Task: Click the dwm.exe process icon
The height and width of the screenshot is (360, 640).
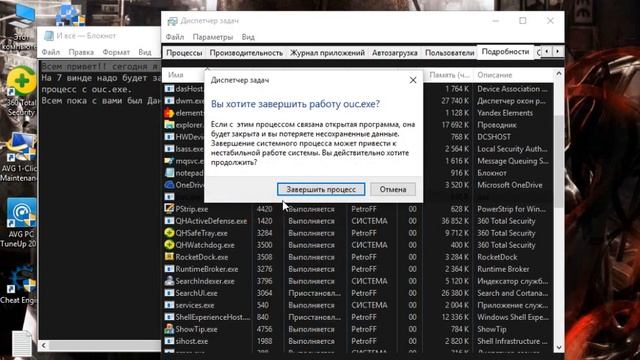Action: coord(169,100)
